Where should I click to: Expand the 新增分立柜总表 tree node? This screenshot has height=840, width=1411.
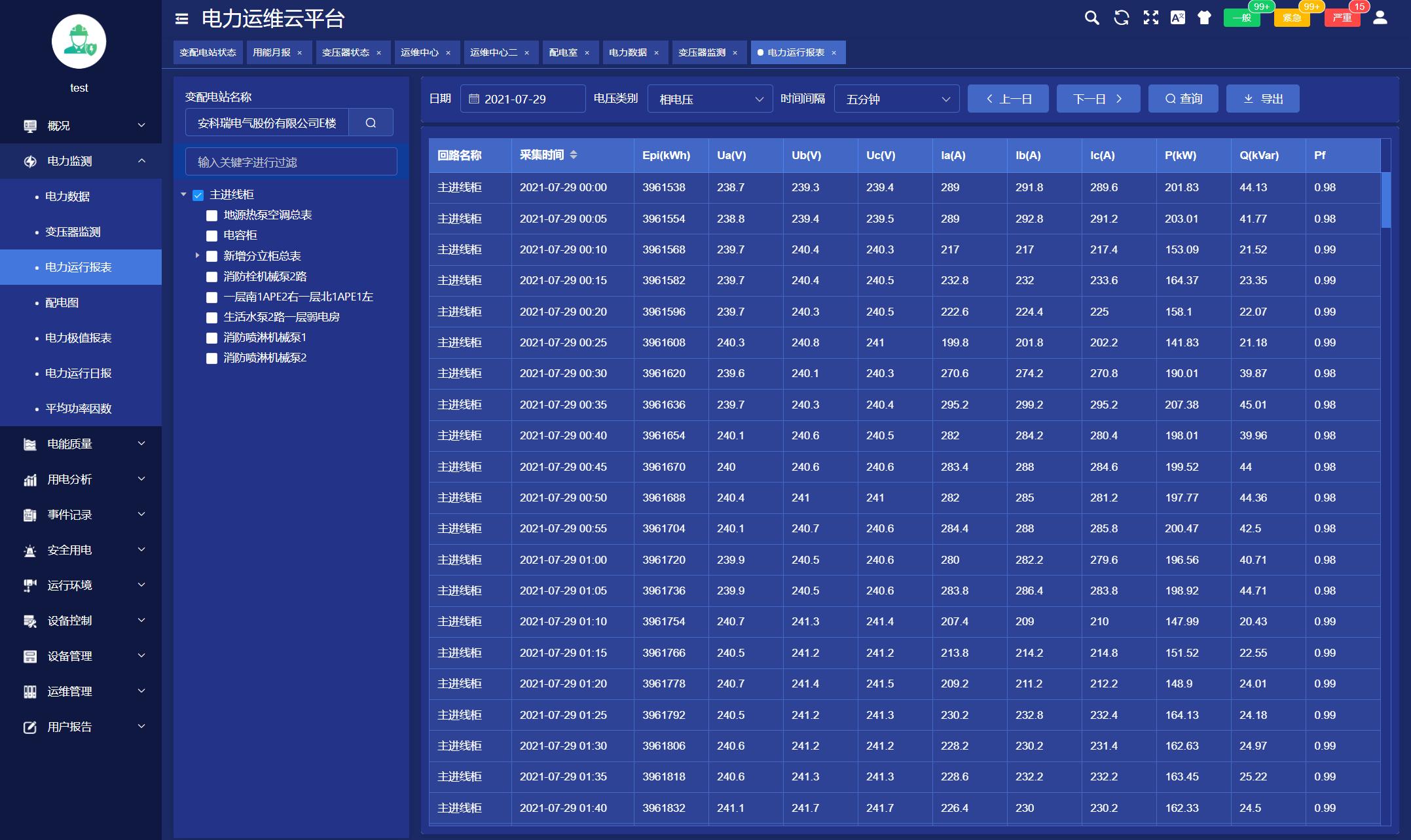click(x=197, y=255)
